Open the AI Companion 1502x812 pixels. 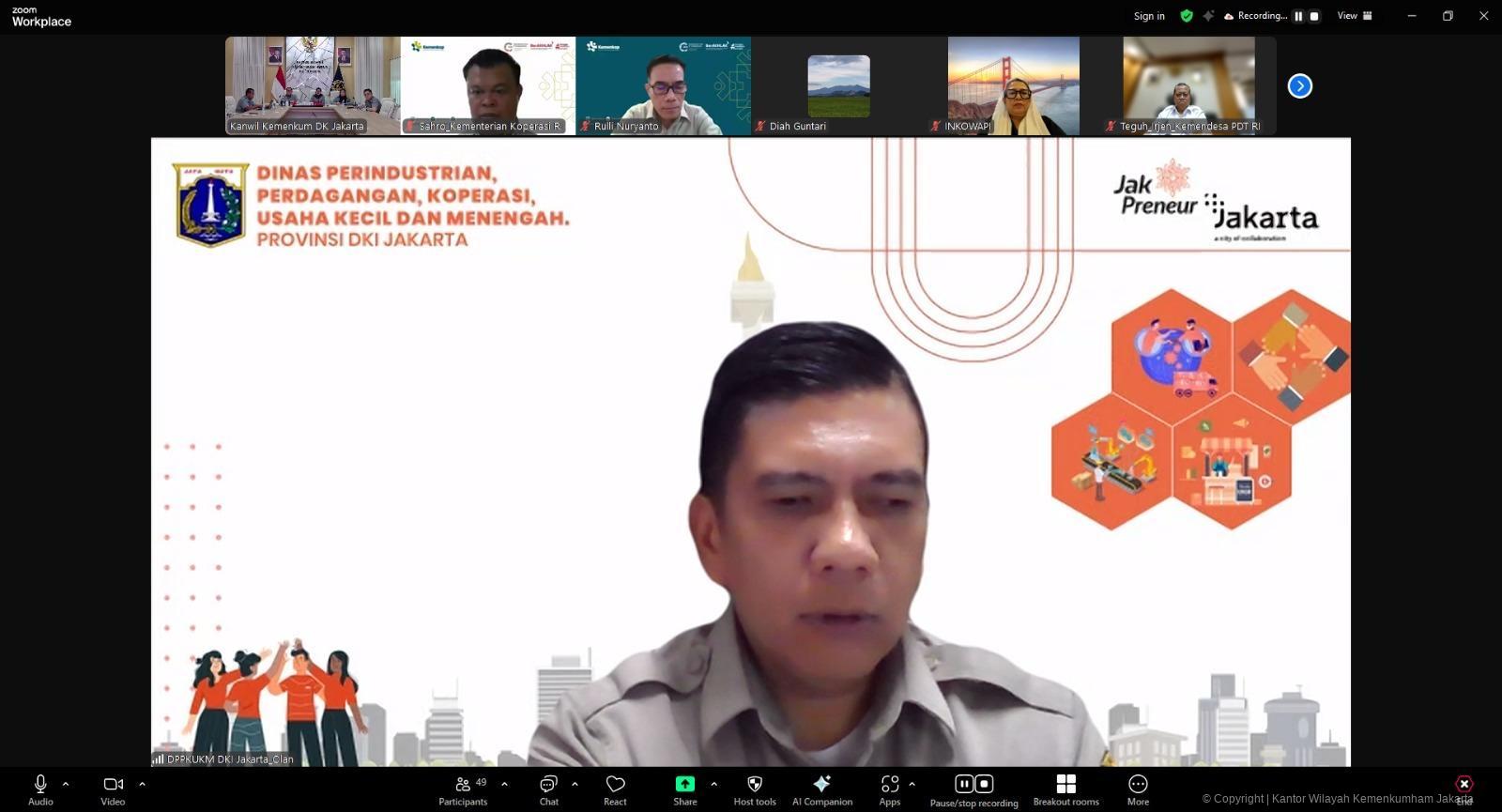click(822, 789)
